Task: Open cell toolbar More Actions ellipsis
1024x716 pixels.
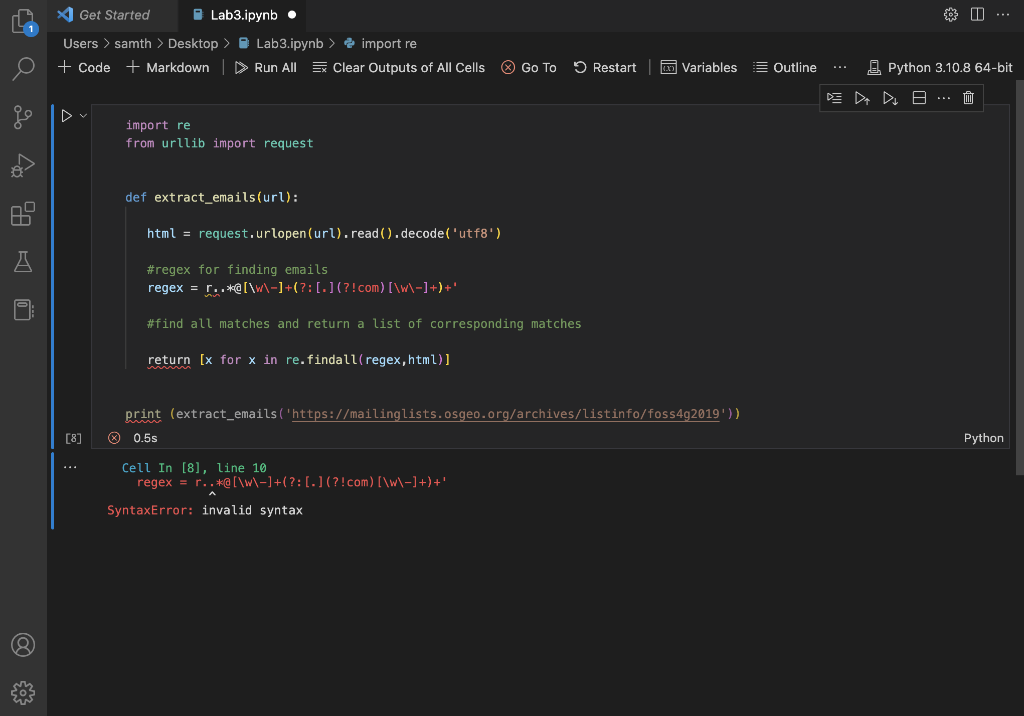Action: point(944,98)
